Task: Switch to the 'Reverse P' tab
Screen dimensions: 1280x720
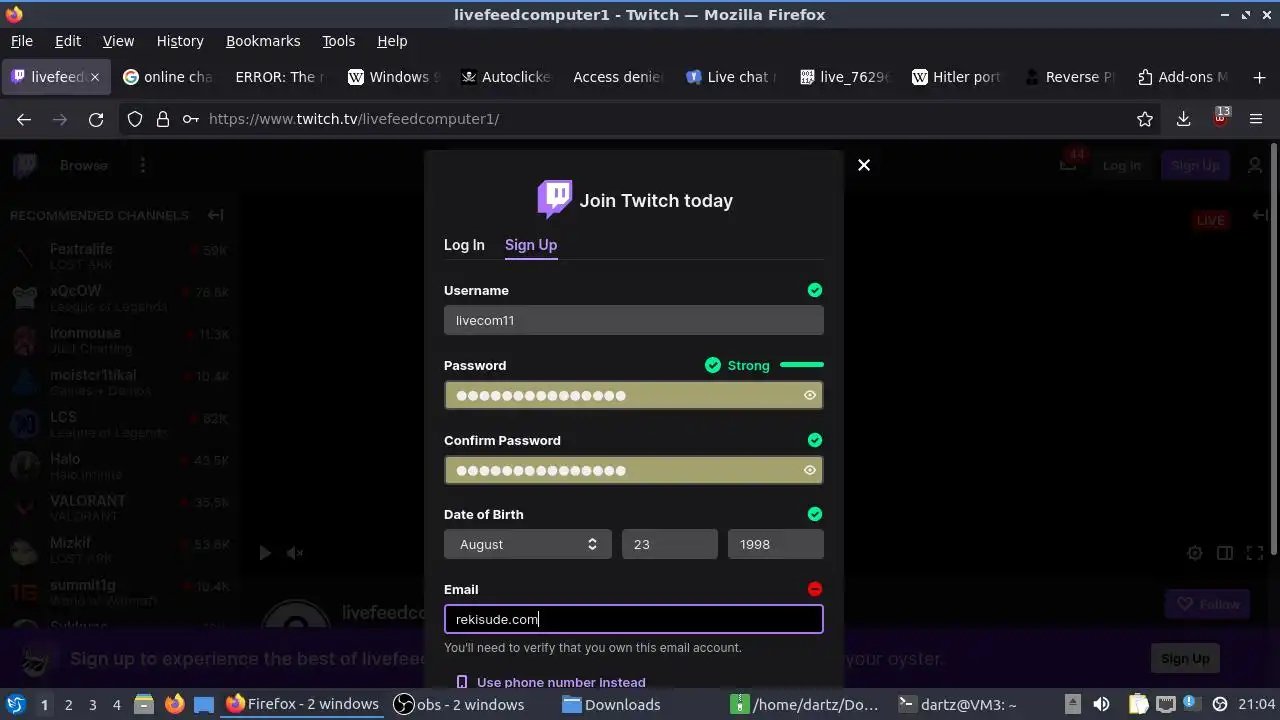Action: [x=1069, y=77]
